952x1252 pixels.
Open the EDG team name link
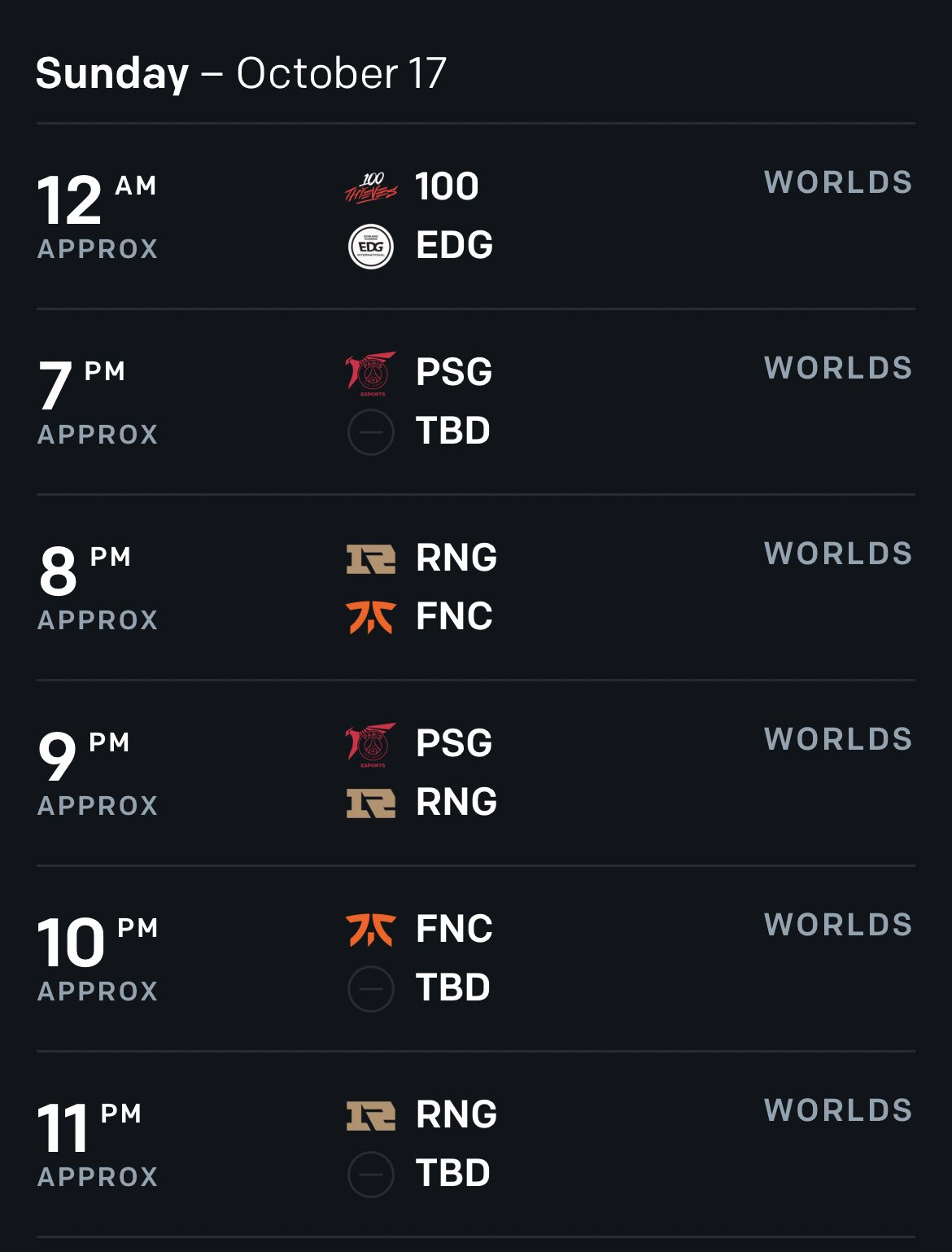454,245
